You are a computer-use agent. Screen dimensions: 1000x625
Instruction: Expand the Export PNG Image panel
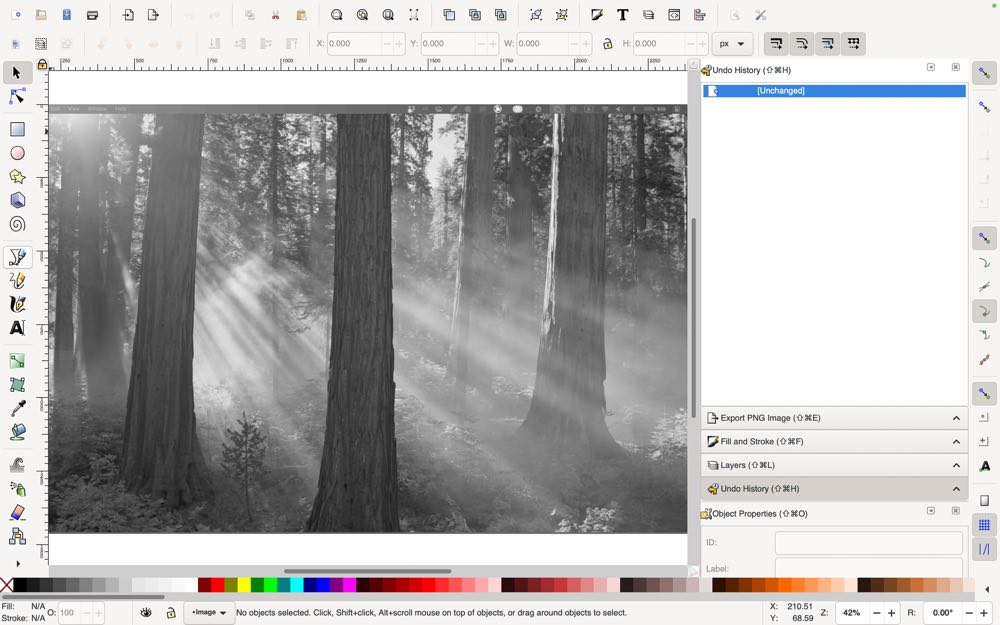coord(834,418)
